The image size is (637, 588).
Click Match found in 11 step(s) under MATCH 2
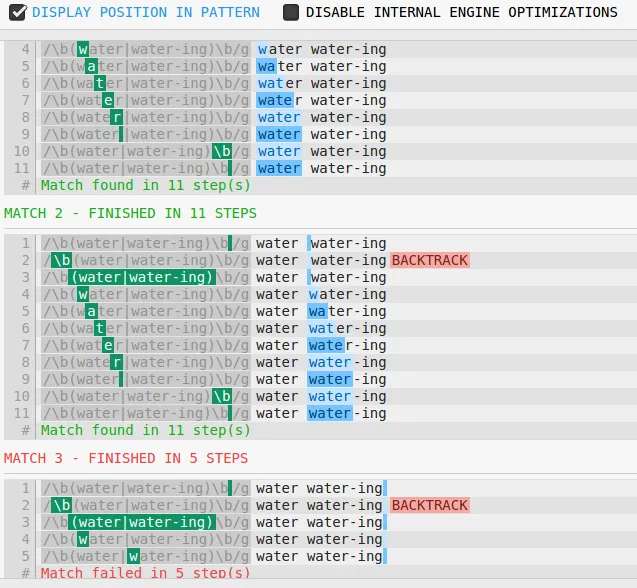click(x=145, y=430)
